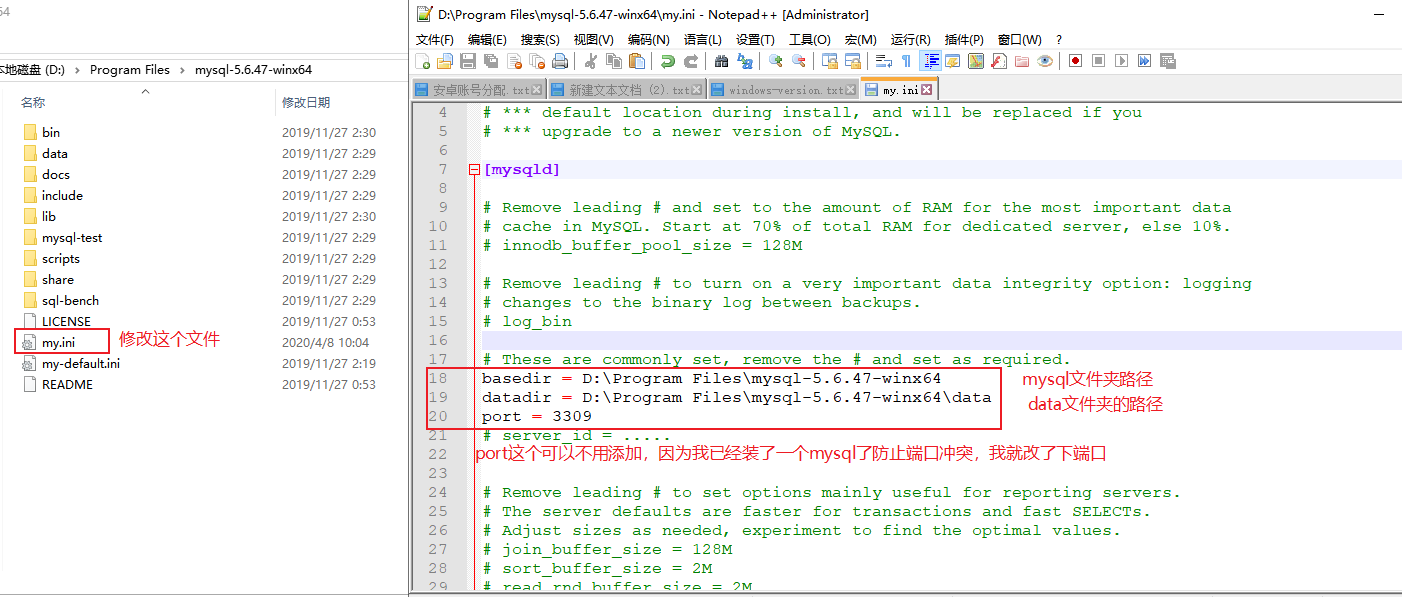Image resolution: width=1402 pixels, height=597 pixels.
Task: Play back the recorded macro
Action: [1122, 61]
